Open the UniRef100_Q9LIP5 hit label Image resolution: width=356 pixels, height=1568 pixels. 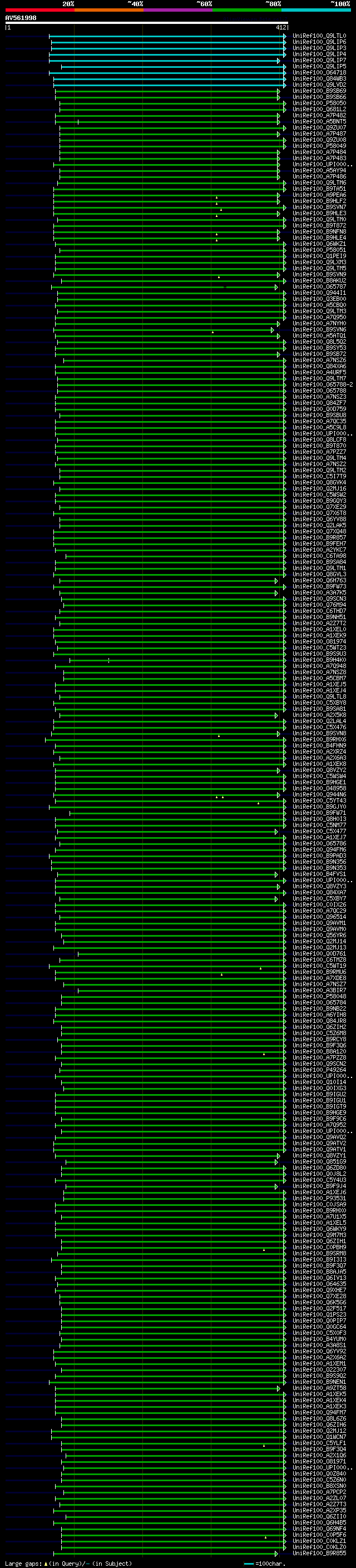[319, 66]
